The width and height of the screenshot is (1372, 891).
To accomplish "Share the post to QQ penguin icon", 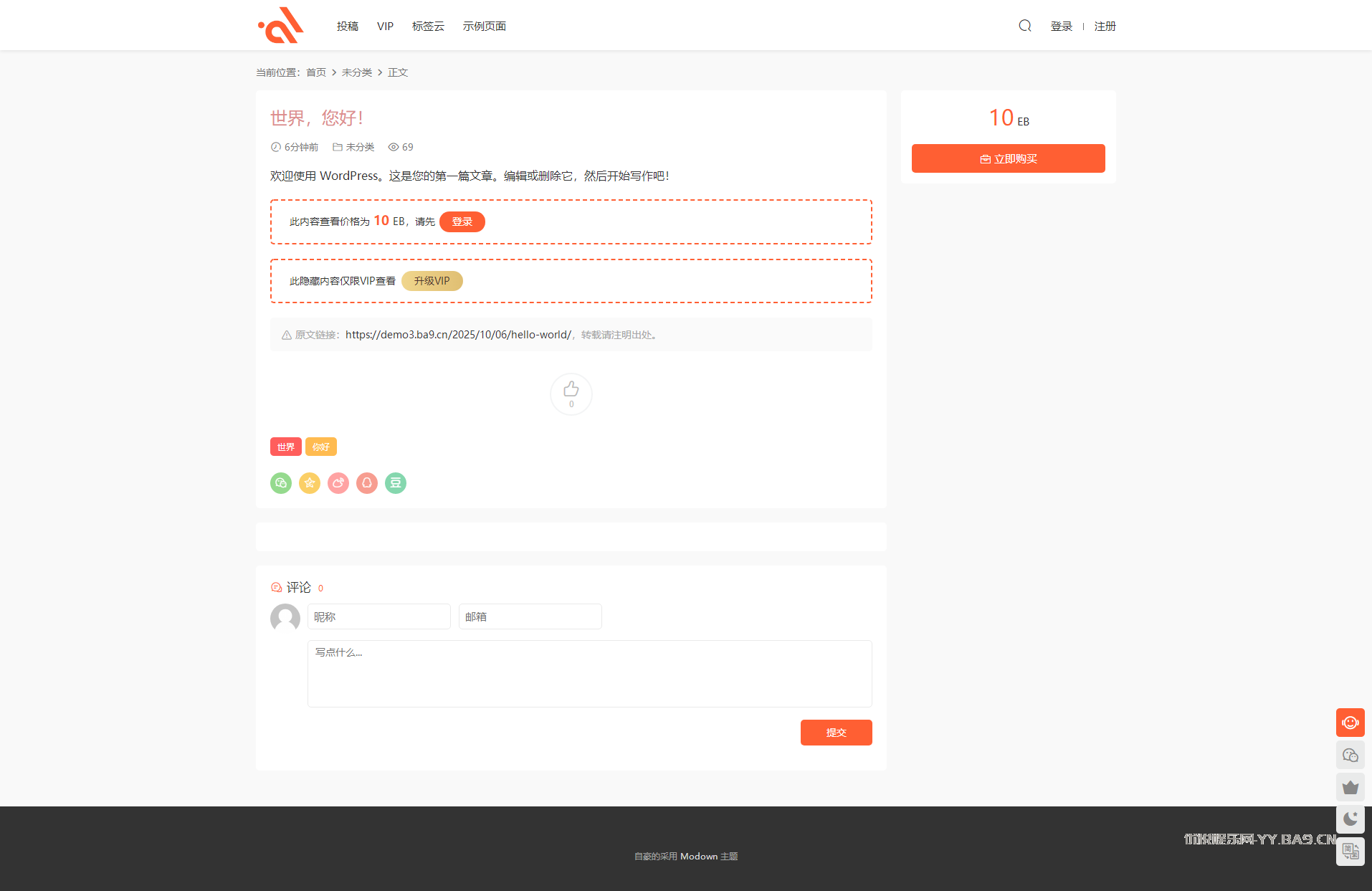I will pyautogui.click(x=367, y=483).
